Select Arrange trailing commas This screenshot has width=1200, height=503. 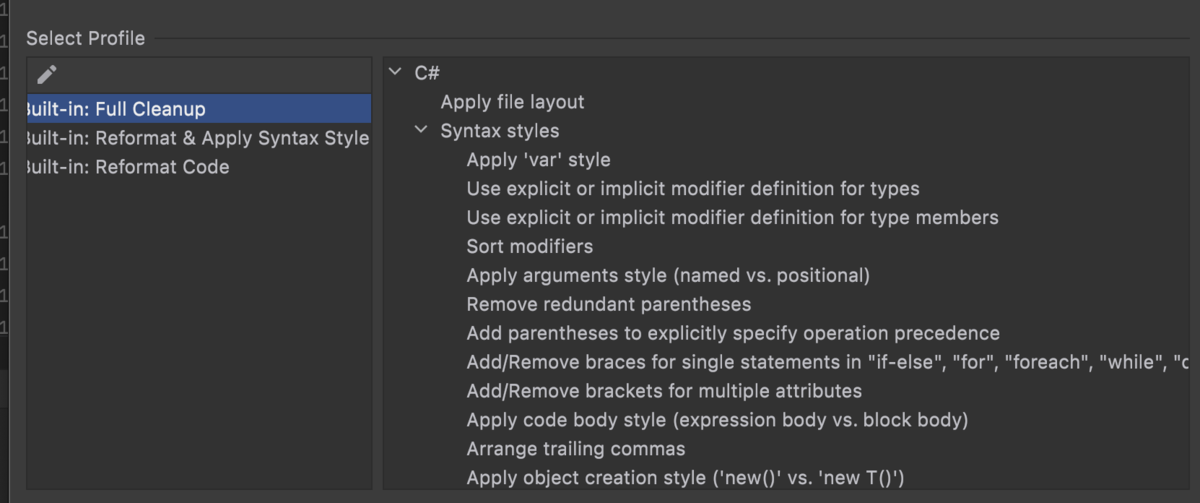575,449
